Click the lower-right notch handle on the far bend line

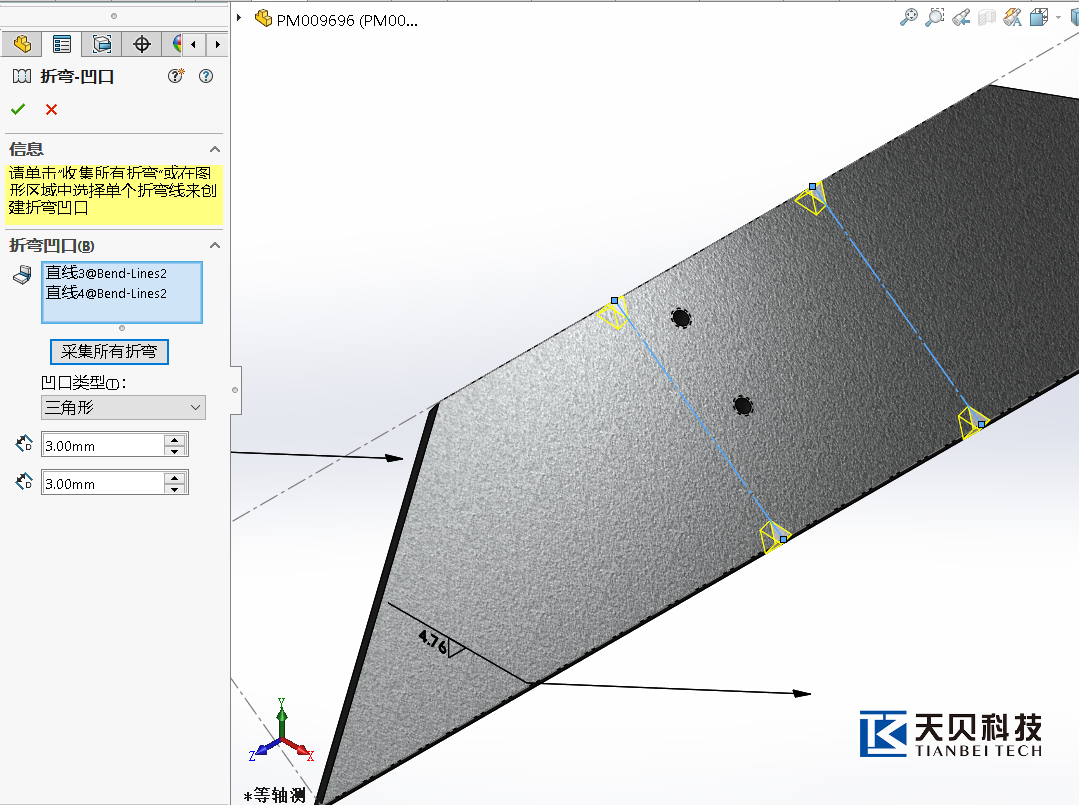(981, 425)
